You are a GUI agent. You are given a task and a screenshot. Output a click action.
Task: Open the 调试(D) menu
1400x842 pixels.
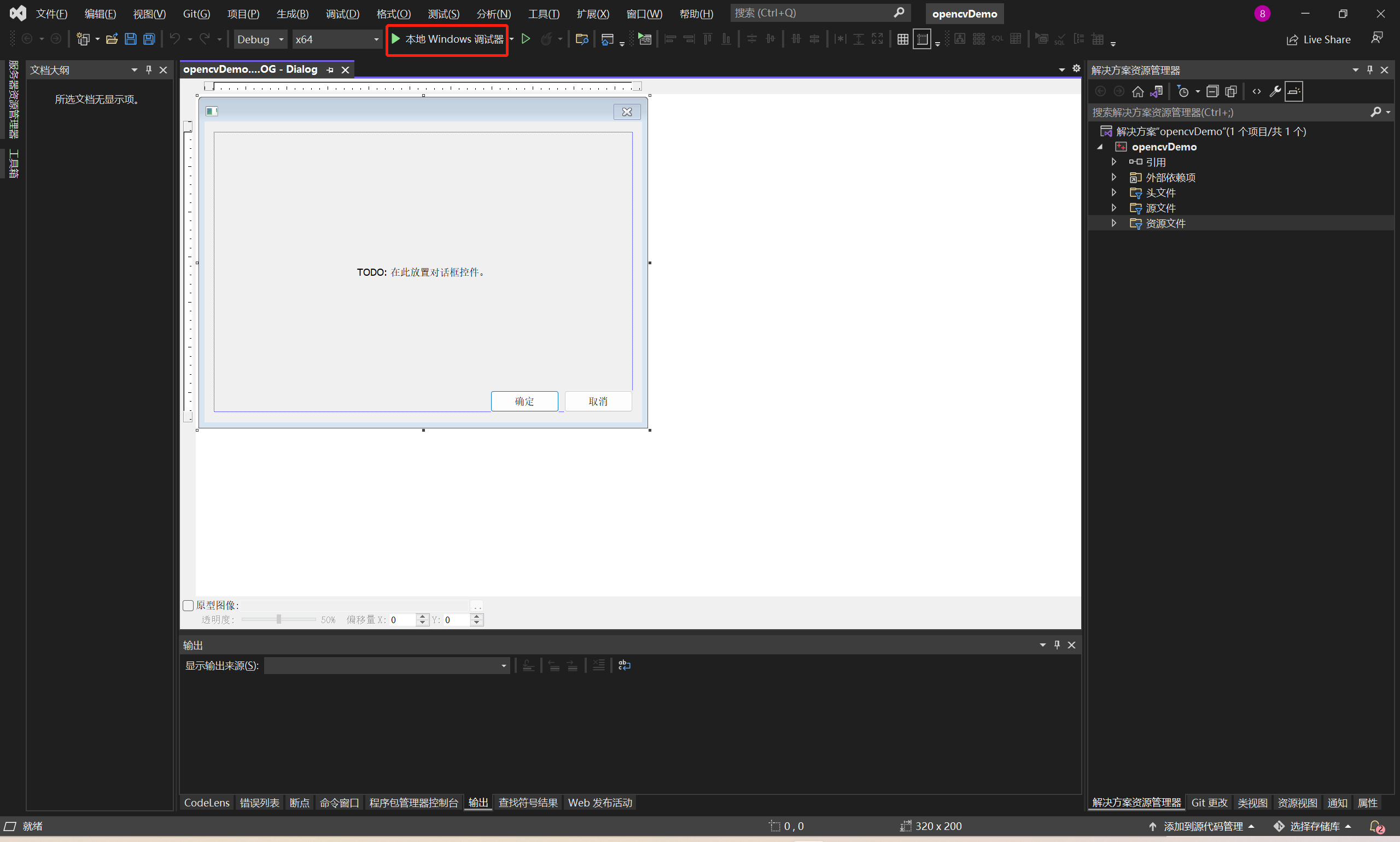click(x=342, y=14)
